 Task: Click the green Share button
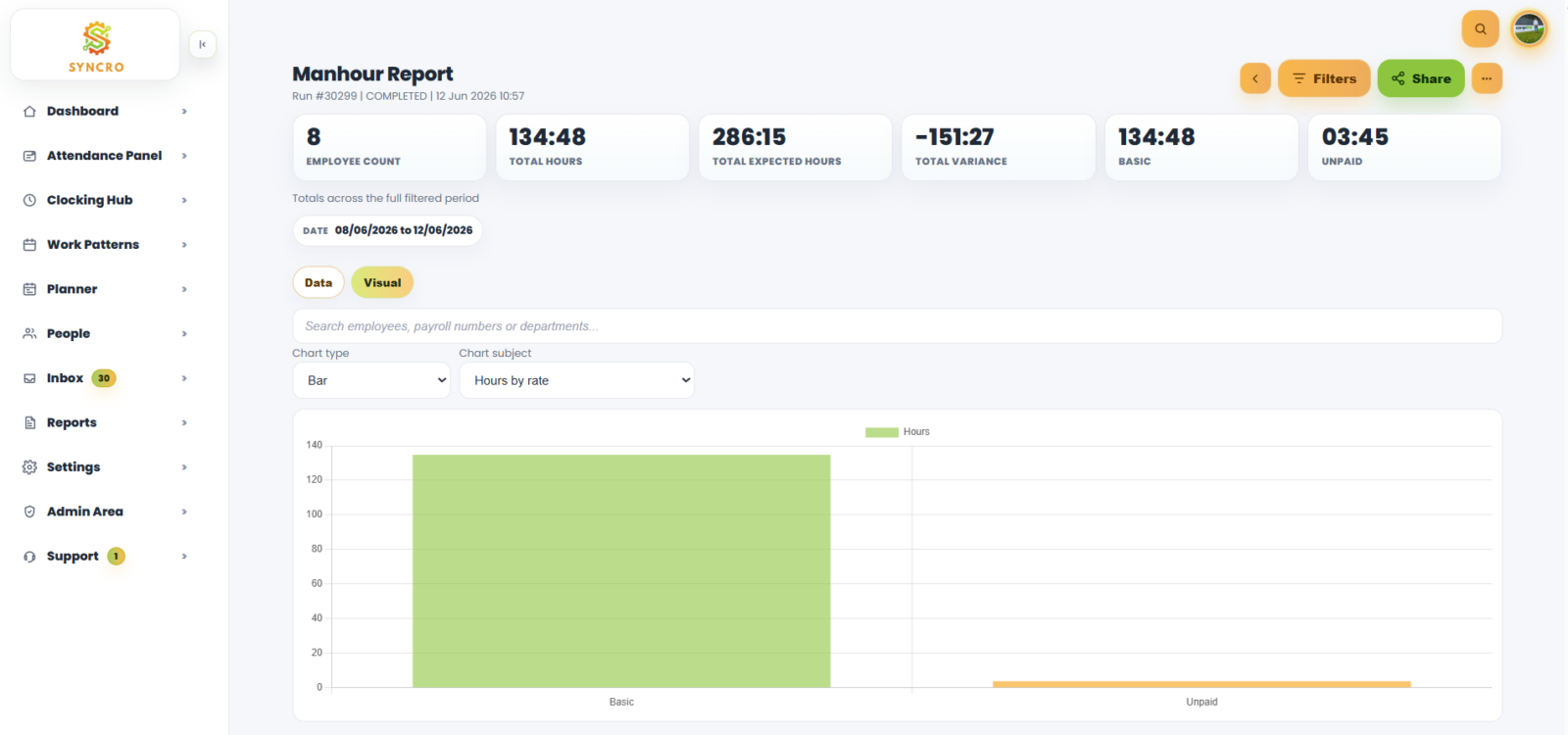click(x=1421, y=78)
